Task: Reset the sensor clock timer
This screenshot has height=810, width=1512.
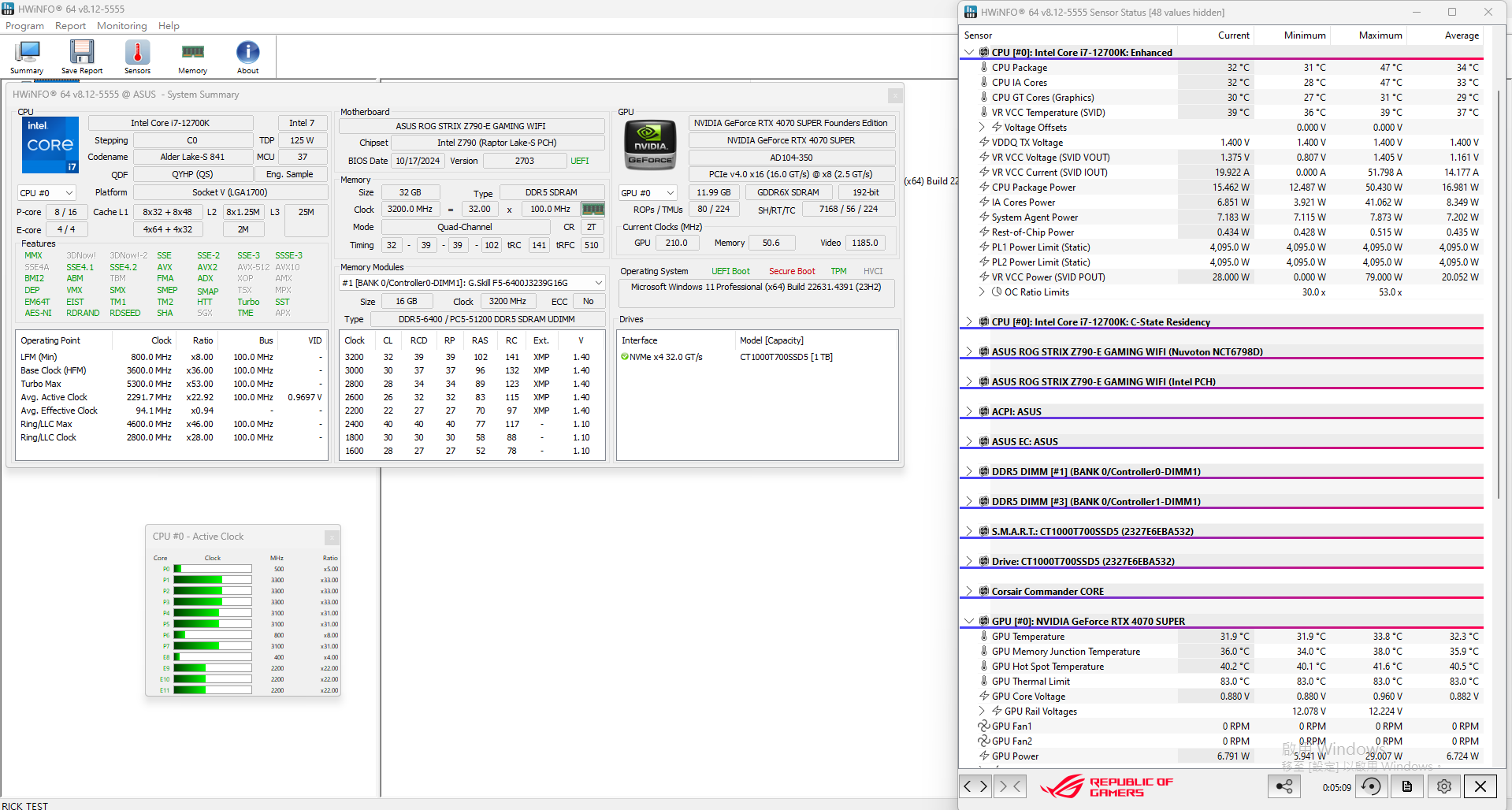Action: pos(1372,786)
